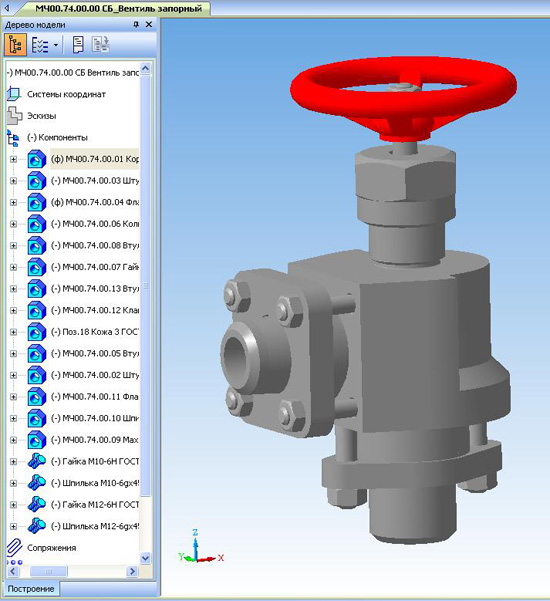
Task: Click the horizontal scrollbar thumb
Action: pyautogui.click(x=48, y=571)
